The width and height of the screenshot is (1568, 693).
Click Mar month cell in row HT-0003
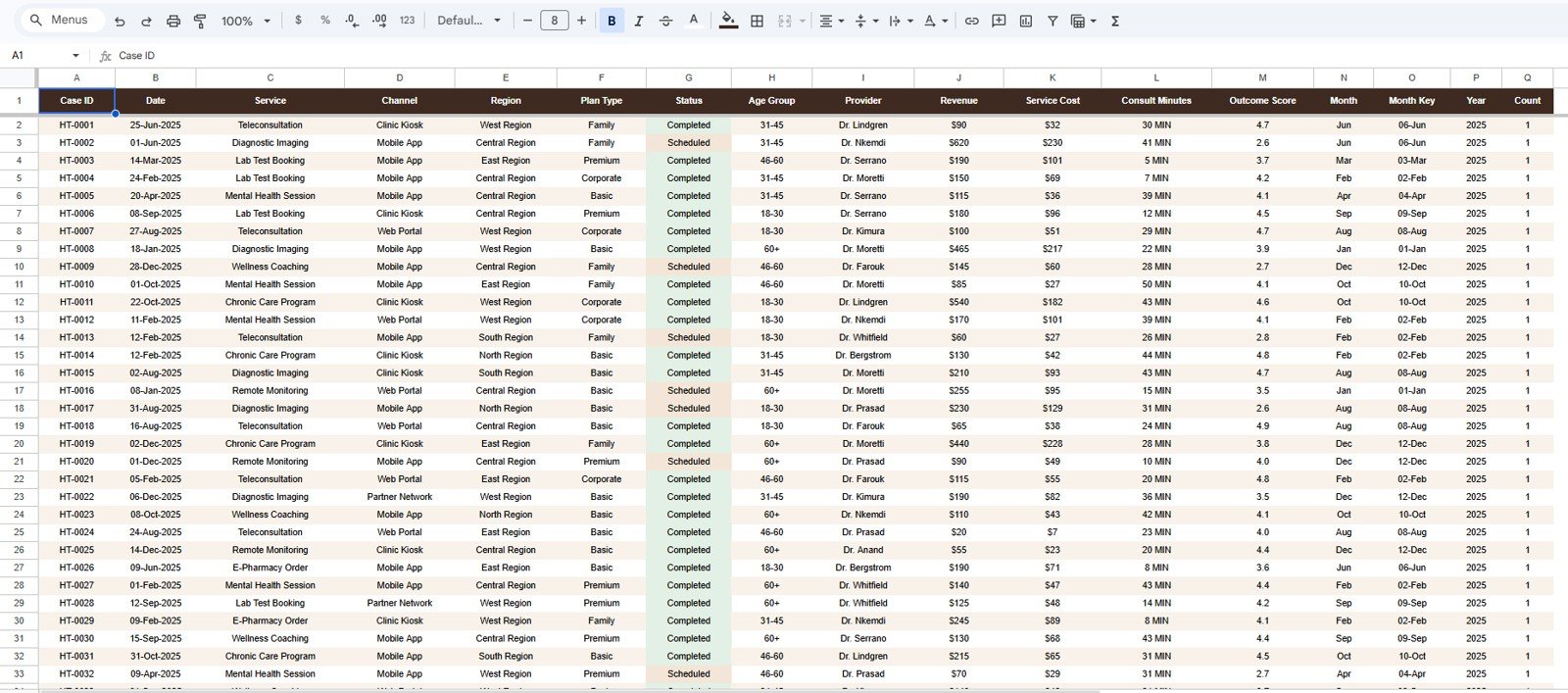pyautogui.click(x=1344, y=161)
